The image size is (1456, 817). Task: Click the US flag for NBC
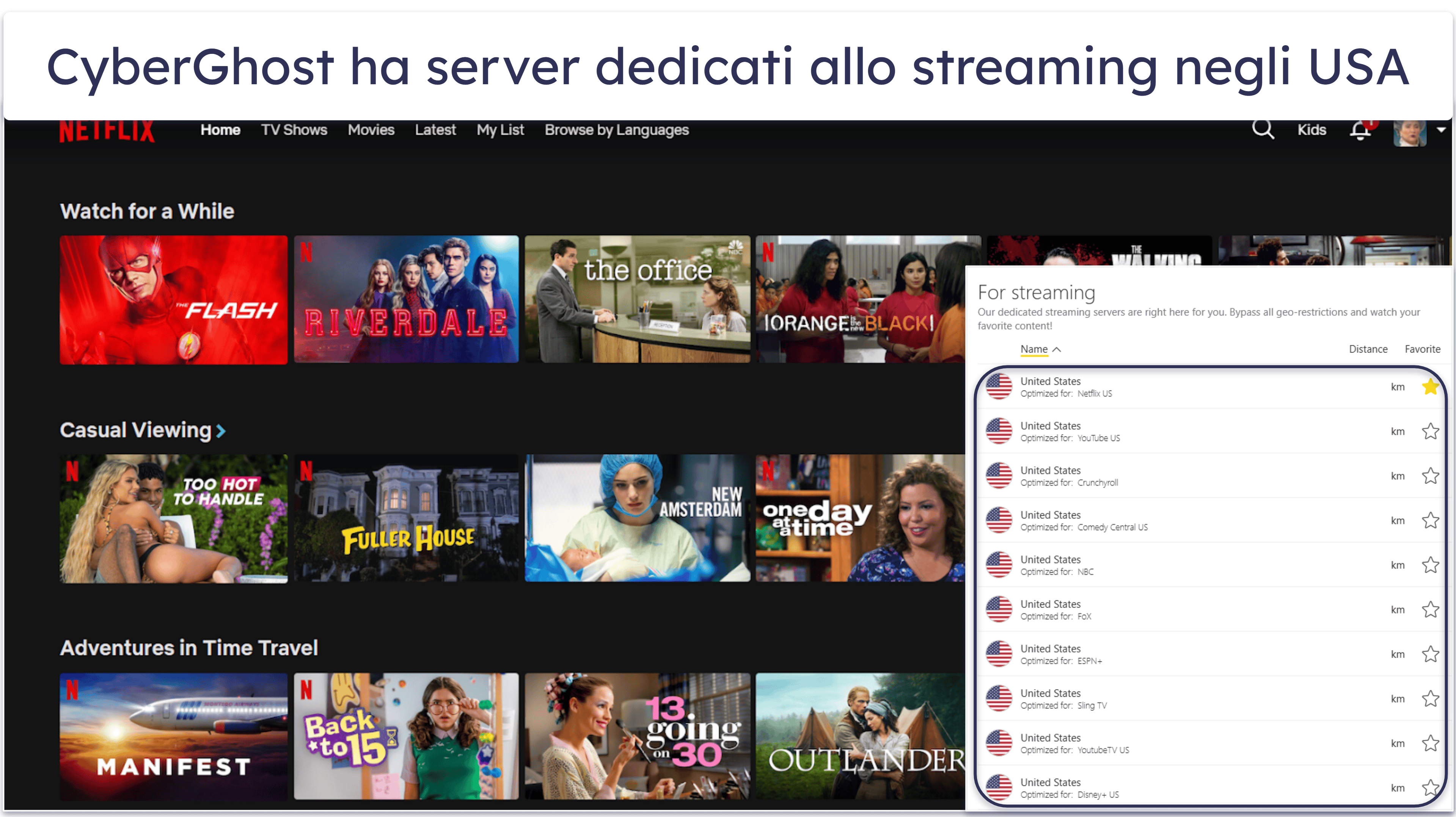coord(999,565)
